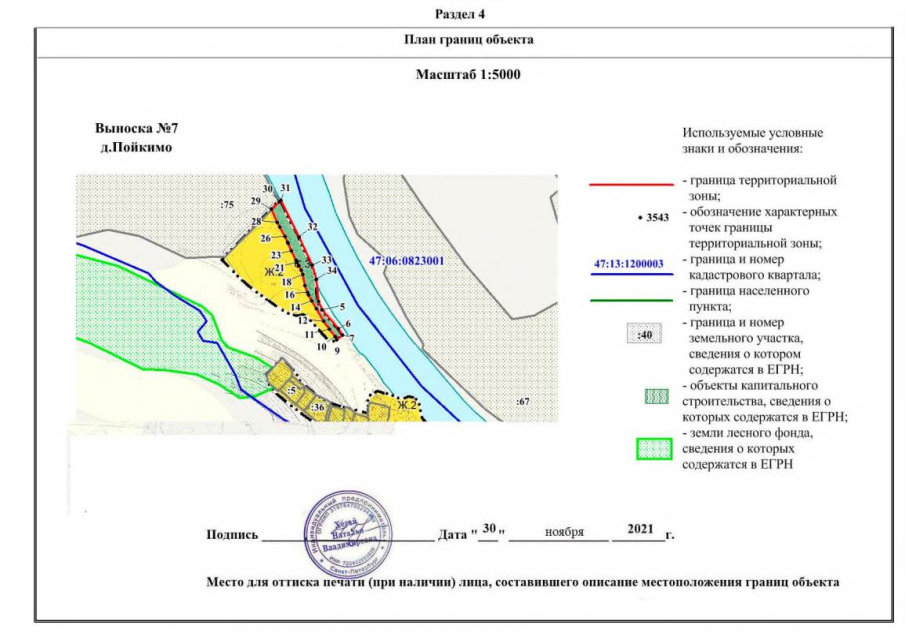Click the green hatched capital construction legend symbol
This screenshot has height=640, width=905.
click(655, 396)
